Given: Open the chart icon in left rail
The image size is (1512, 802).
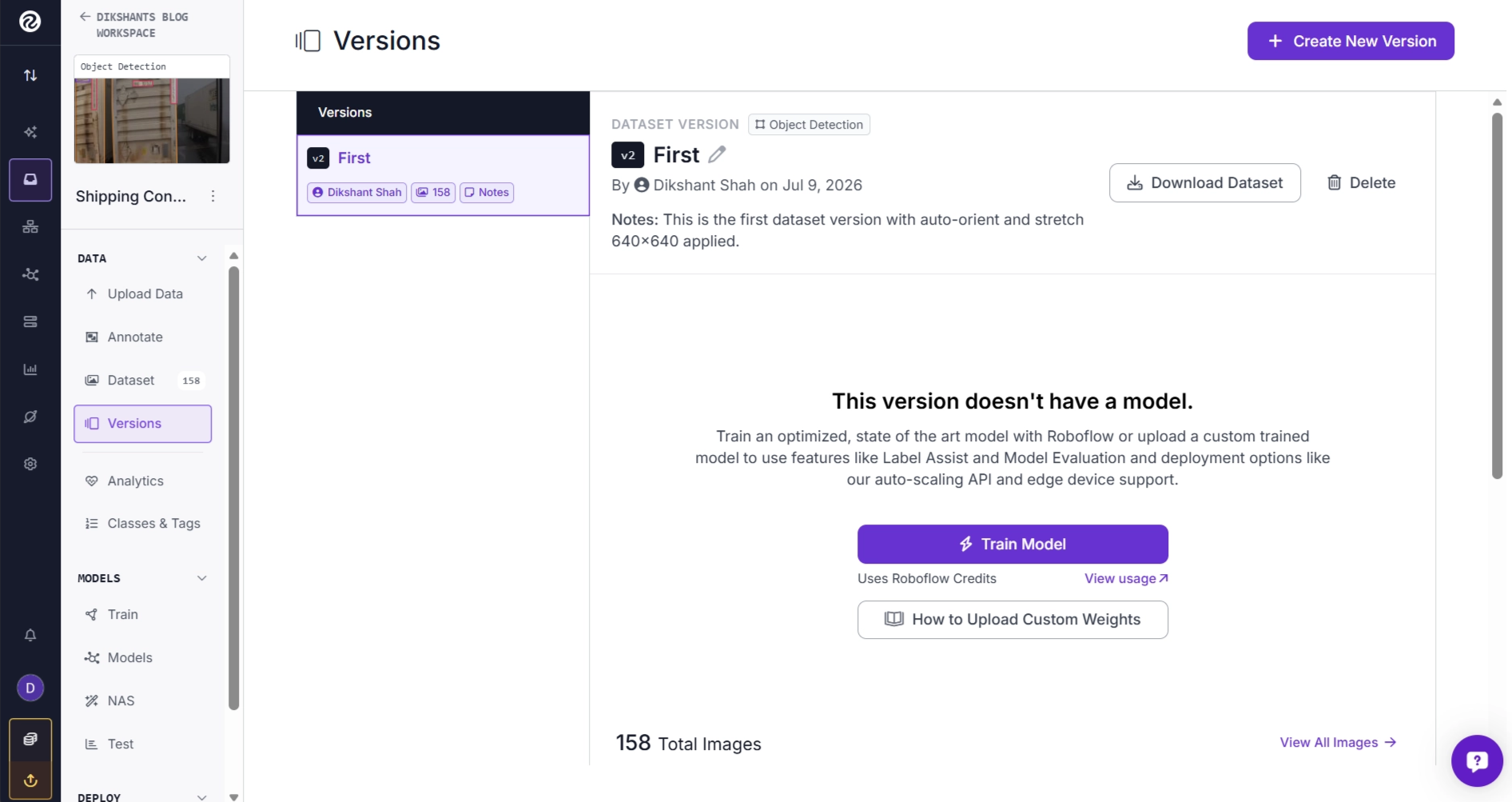Looking at the screenshot, I should 30,369.
